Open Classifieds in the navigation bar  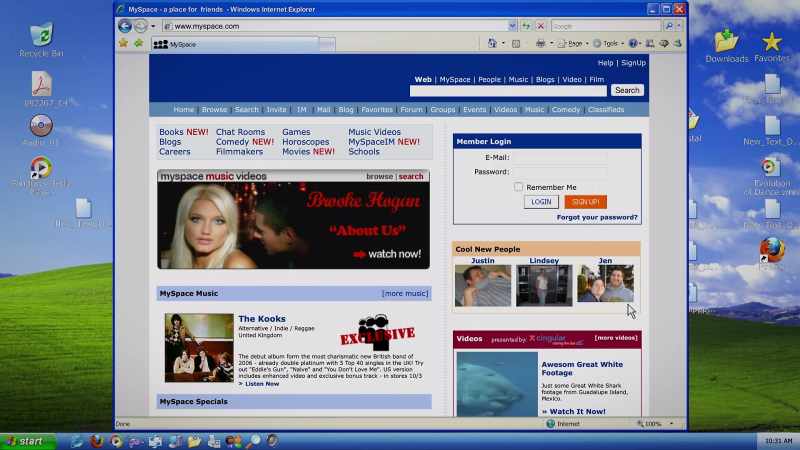pyautogui.click(x=606, y=110)
